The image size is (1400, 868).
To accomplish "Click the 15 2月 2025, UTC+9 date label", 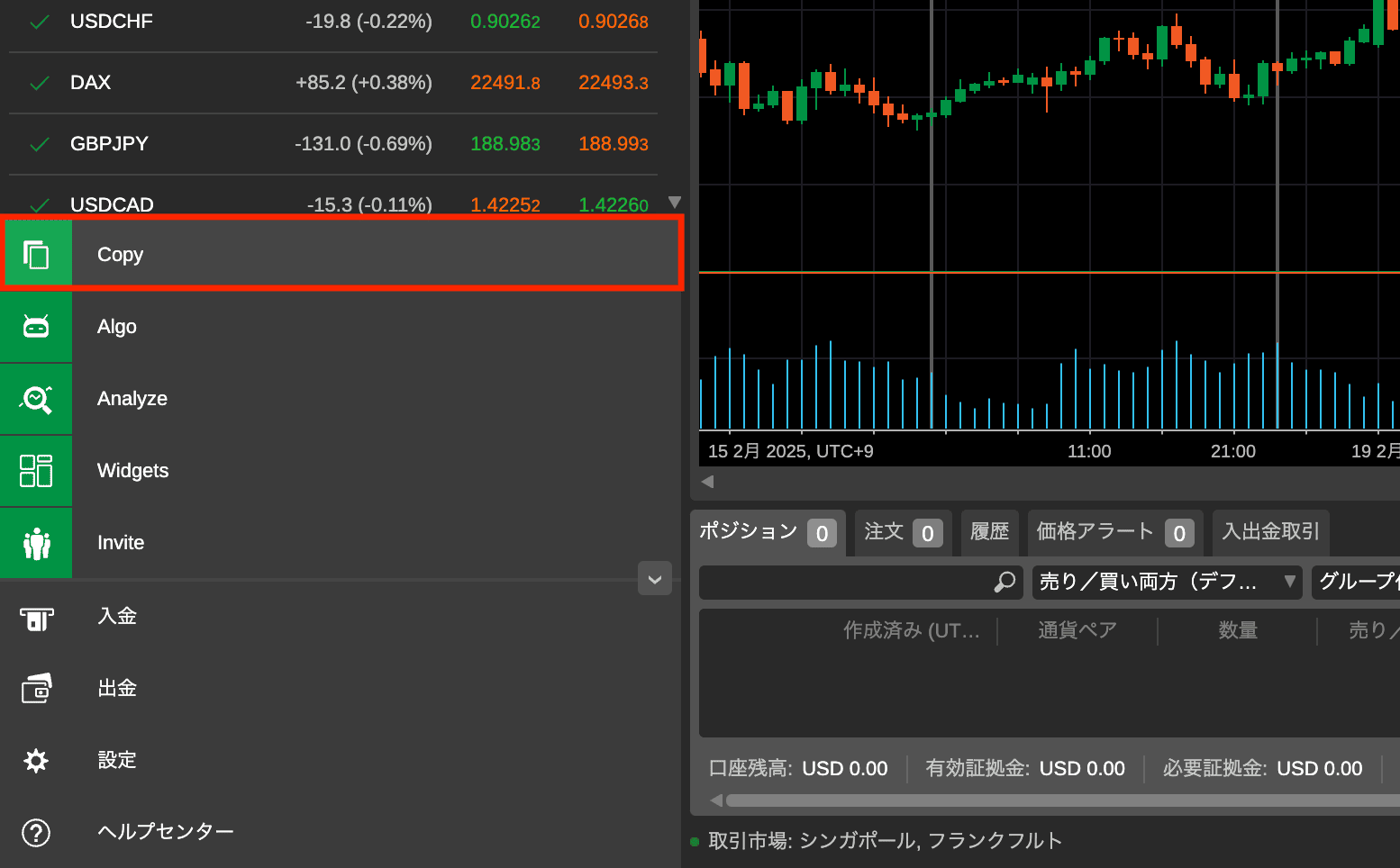I will (x=791, y=451).
